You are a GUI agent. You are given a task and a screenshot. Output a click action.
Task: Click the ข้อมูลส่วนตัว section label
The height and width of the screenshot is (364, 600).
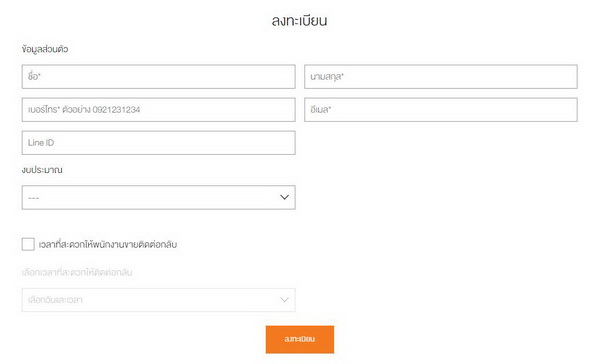pos(45,49)
